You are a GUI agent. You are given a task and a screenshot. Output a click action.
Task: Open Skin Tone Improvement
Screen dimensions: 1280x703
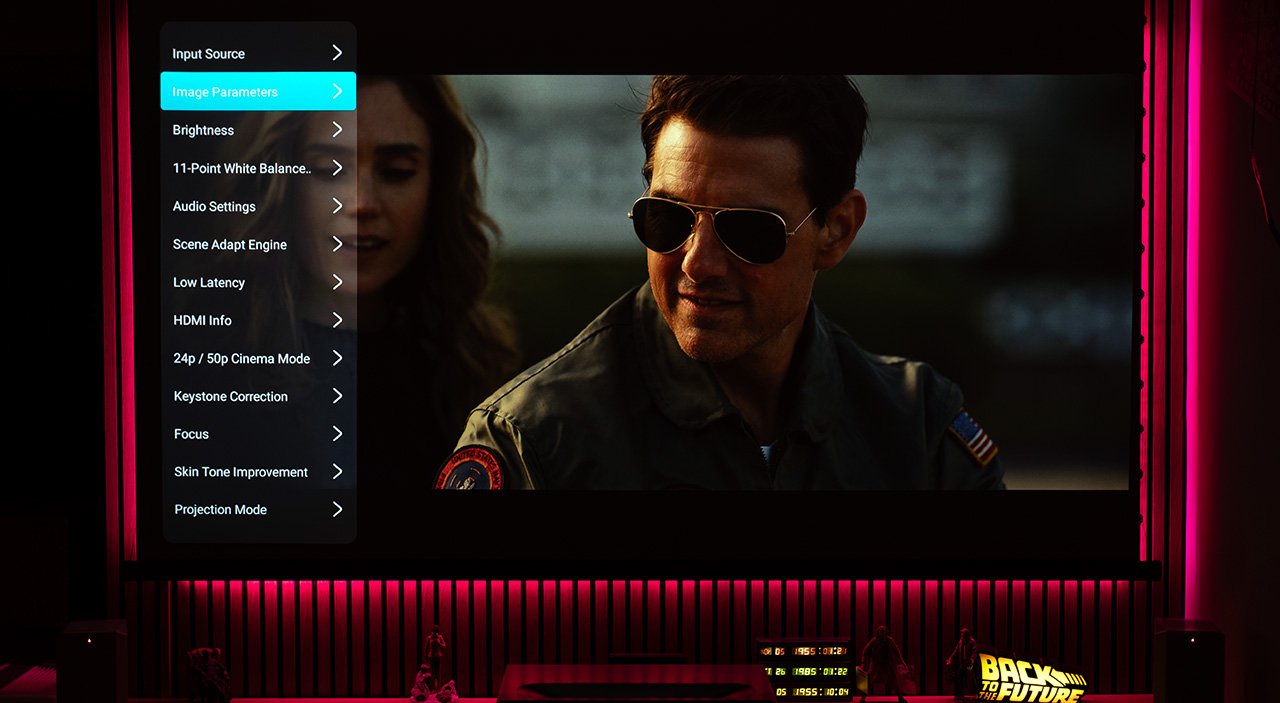(241, 472)
